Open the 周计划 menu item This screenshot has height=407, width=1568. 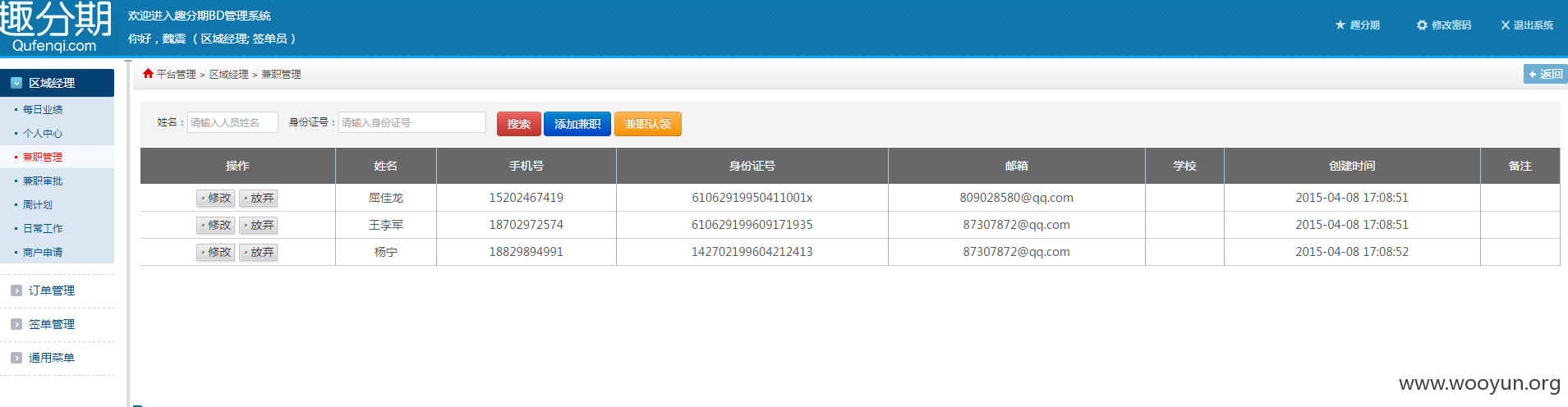(38, 204)
